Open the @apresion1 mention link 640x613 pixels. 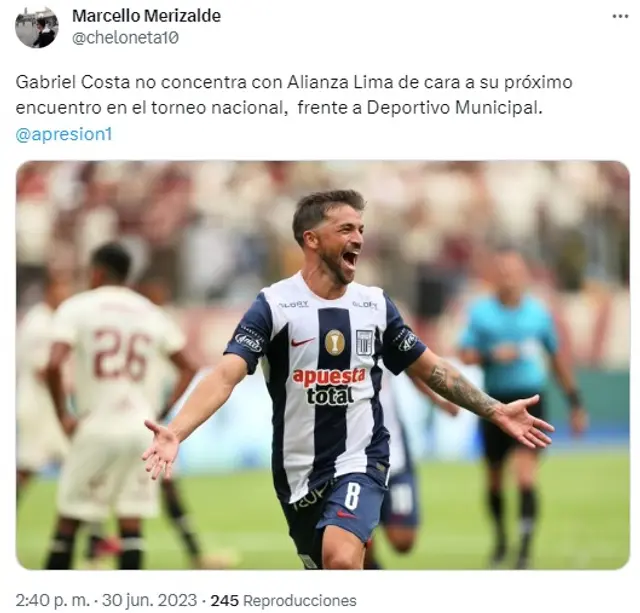[x=64, y=134]
